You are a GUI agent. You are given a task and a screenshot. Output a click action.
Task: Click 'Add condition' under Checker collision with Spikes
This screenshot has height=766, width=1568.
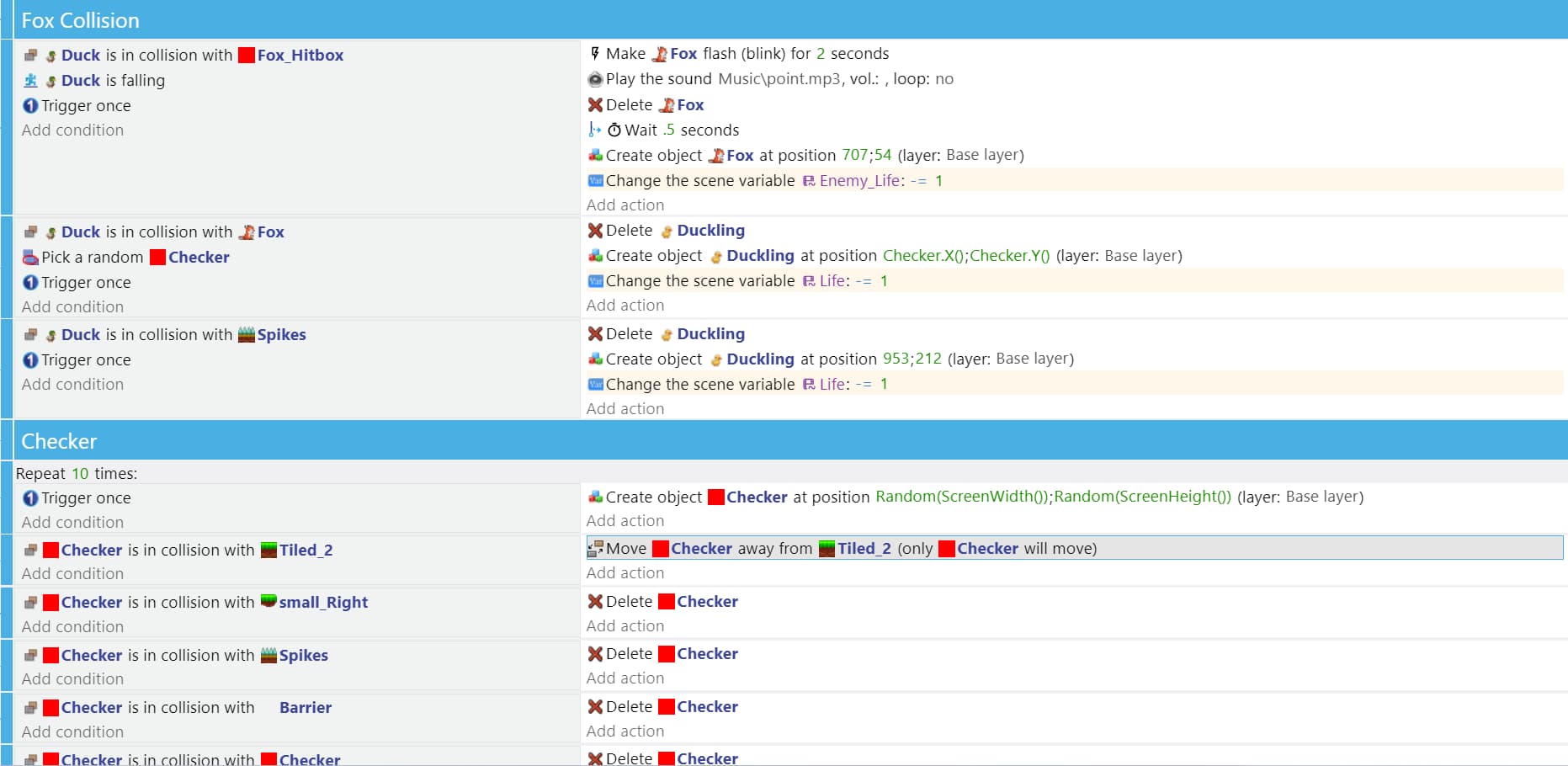(72, 679)
